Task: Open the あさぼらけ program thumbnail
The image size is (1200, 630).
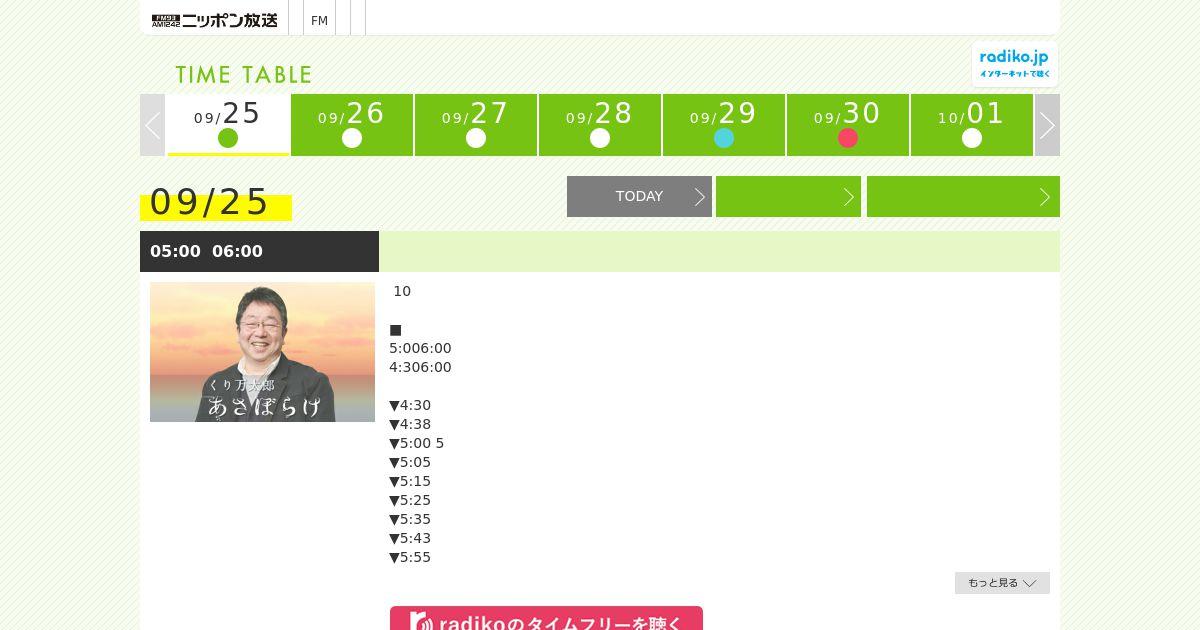Action: 262,352
